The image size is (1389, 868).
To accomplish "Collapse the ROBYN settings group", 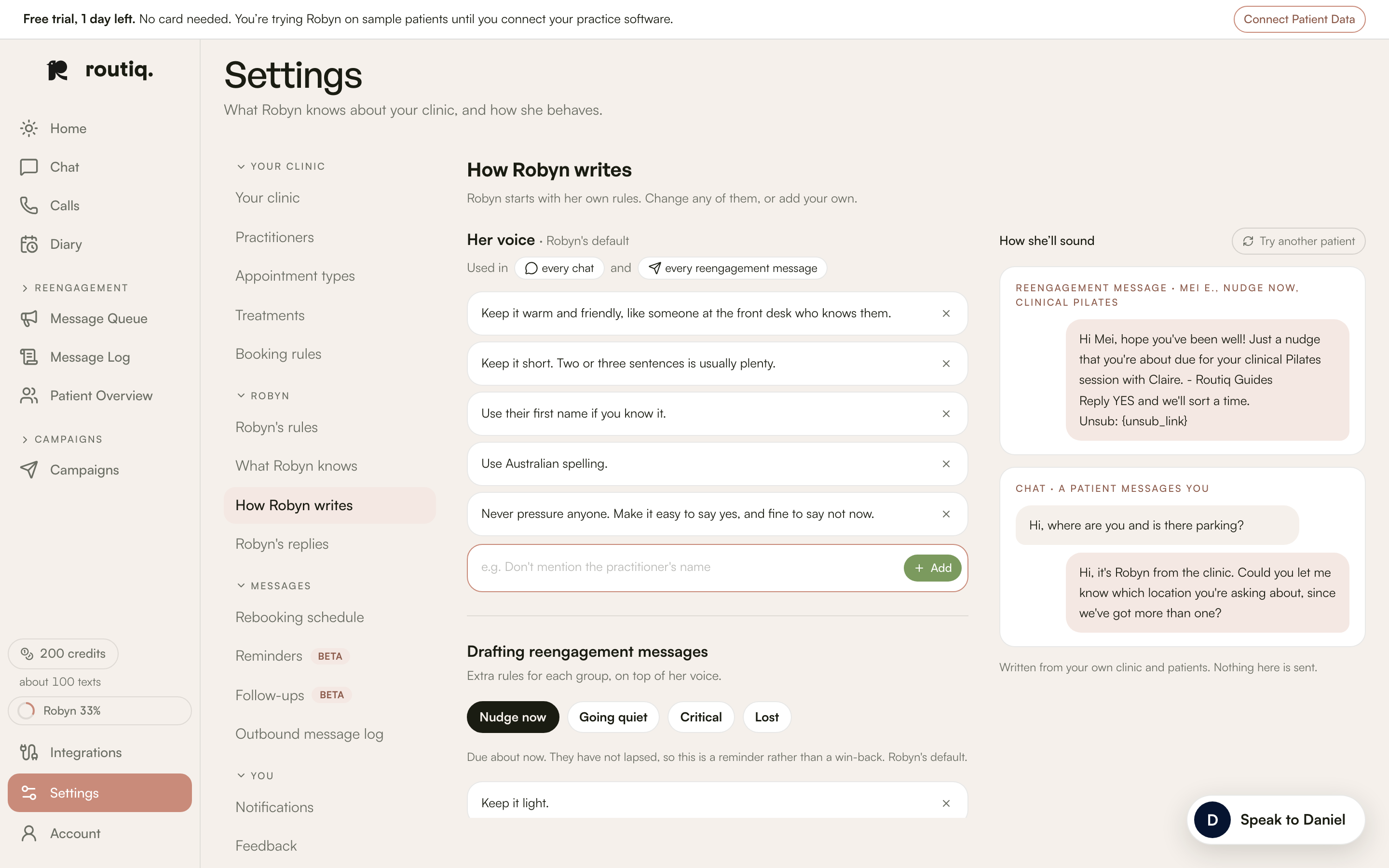I will [x=263, y=395].
